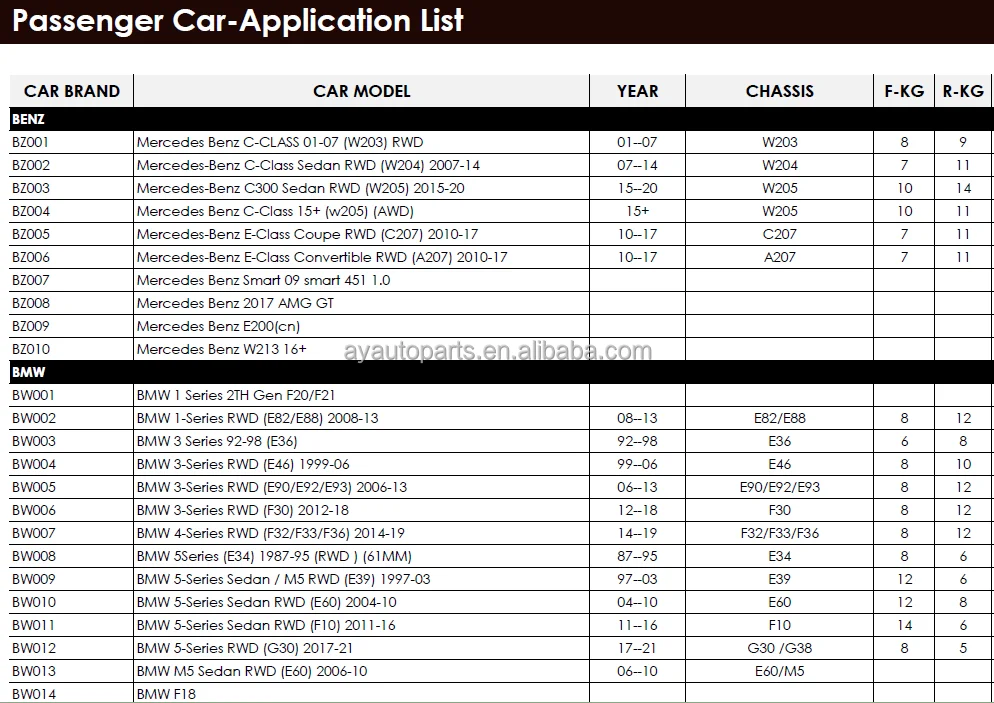
Task: Select year cell '15+'
Action: pos(637,211)
